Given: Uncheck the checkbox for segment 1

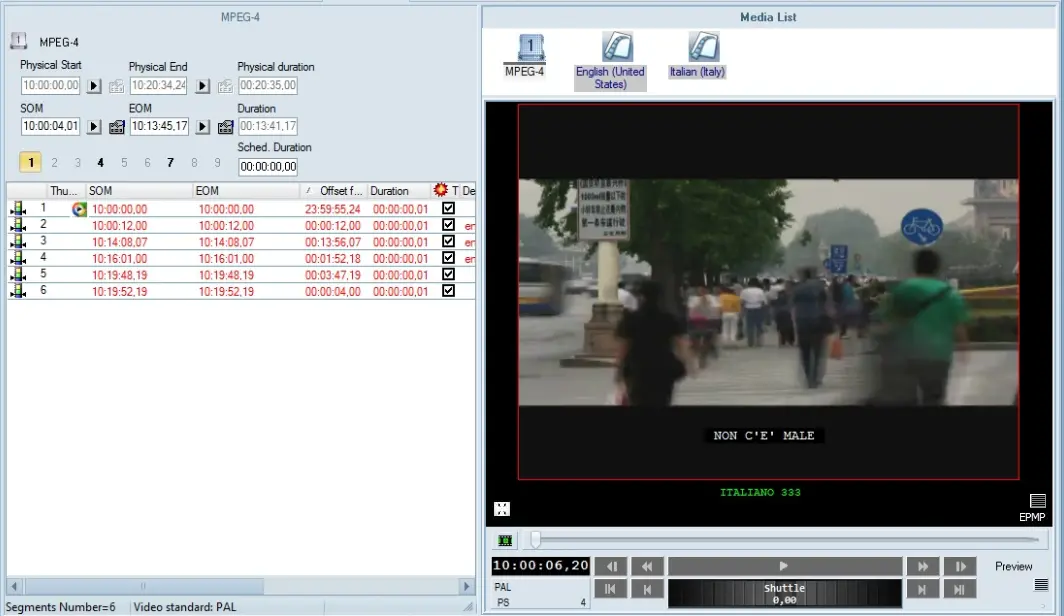Looking at the screenshot, I should [x=448, y=209].
